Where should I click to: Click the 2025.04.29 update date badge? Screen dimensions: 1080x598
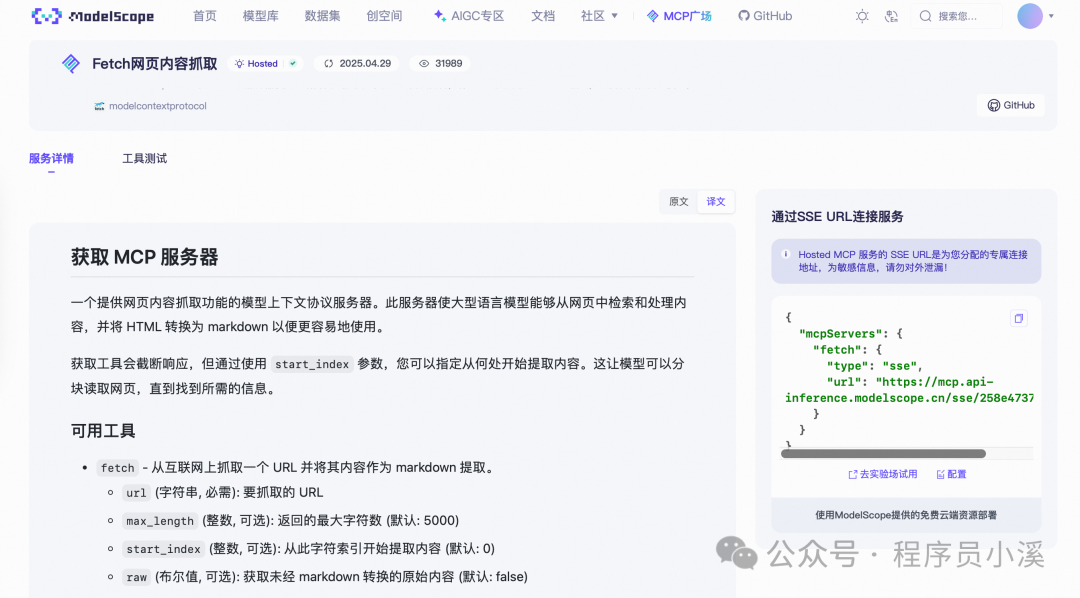point(357,63)
